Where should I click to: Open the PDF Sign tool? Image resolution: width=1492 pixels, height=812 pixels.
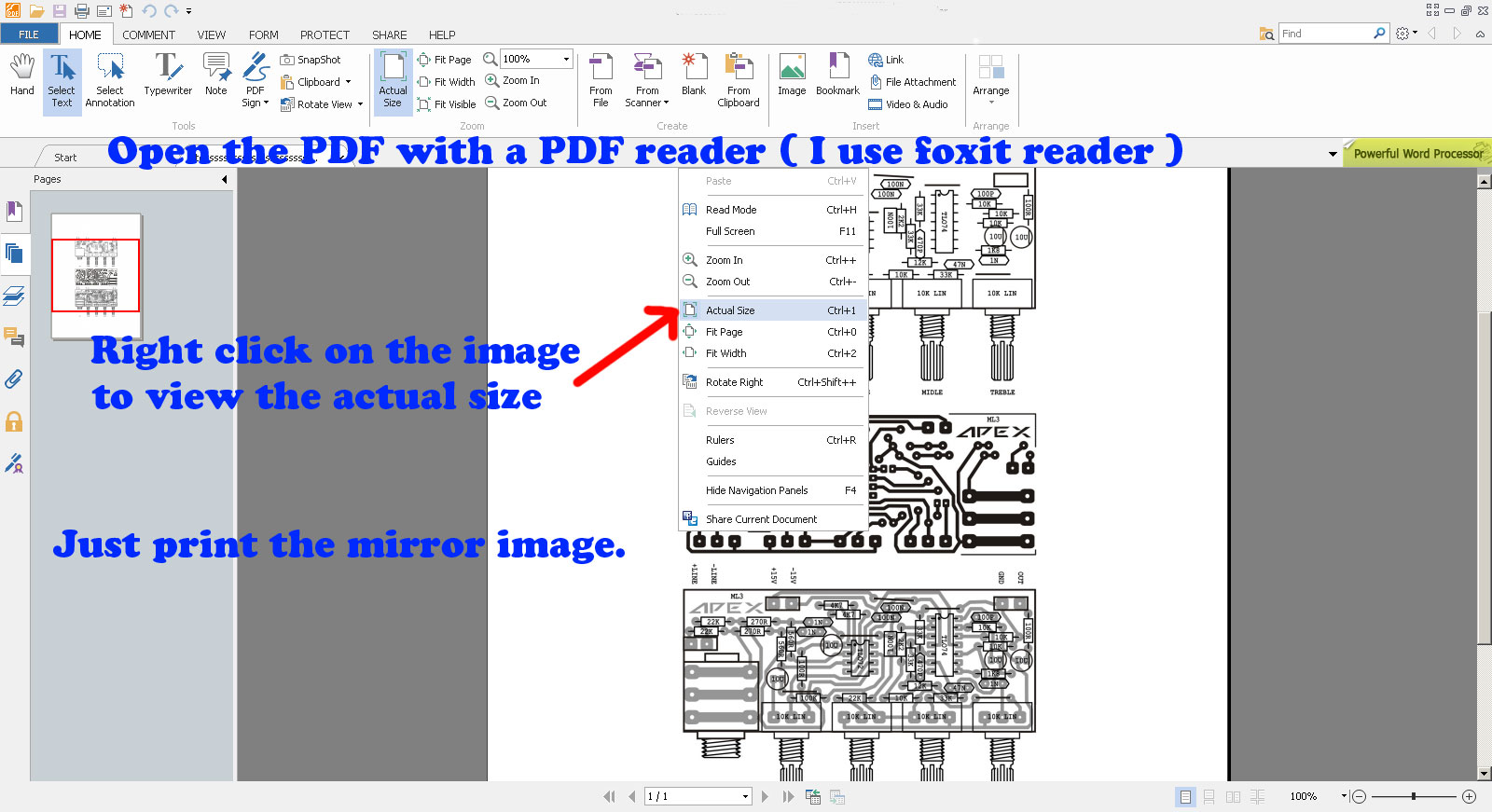click(255, 81)
